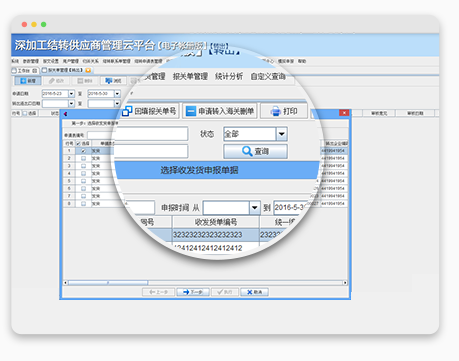Screen dimensions: 459x361
Task: Click the 回填报关单号 button icon
Action: [127, 111]
